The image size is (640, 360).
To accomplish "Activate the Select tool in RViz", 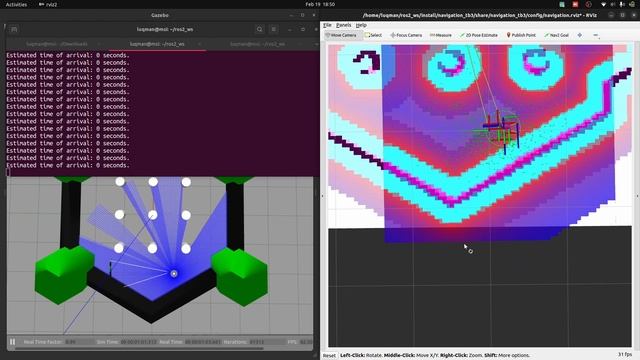I will click(x=373, y=36).
